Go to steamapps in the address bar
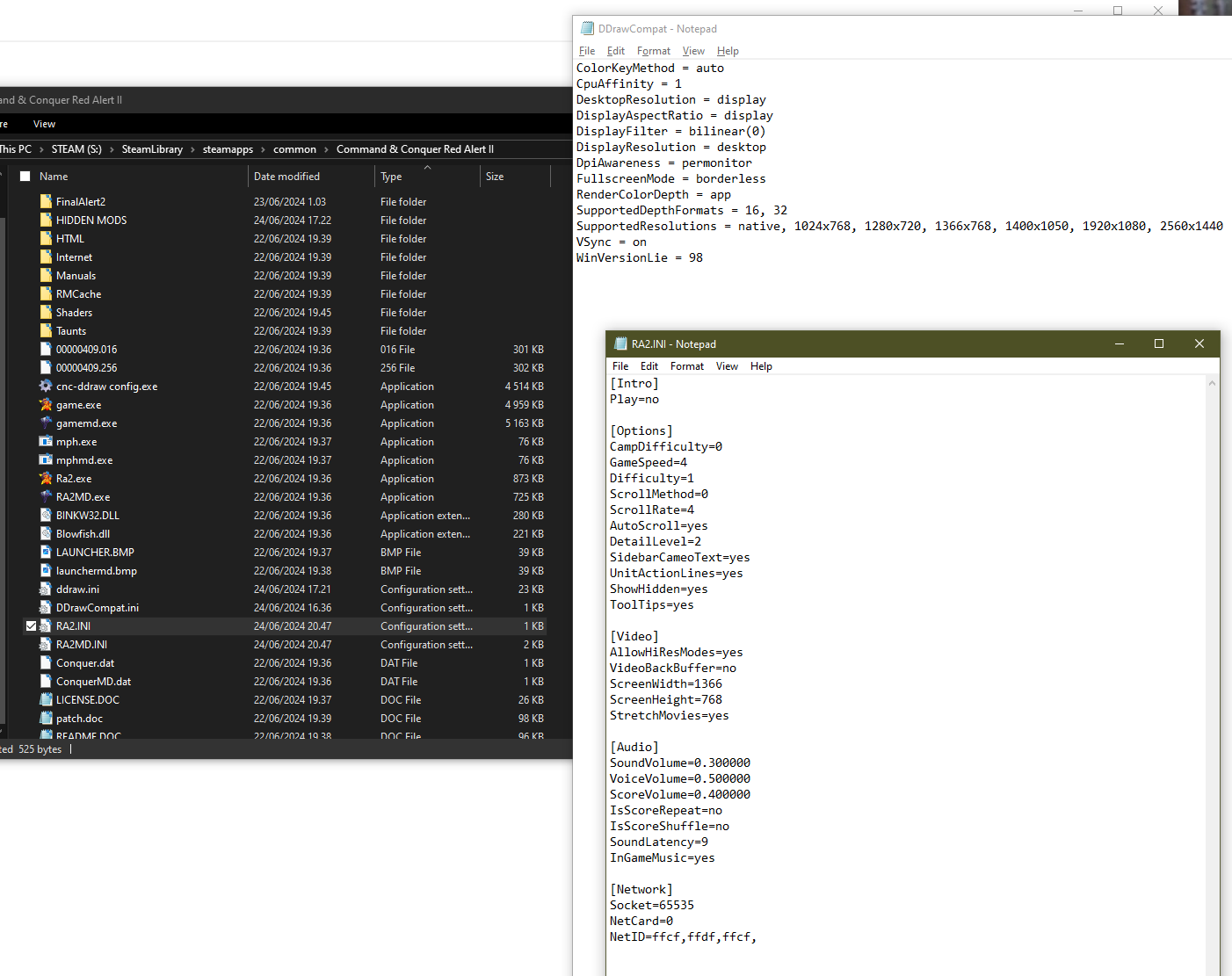This screenshot has height=976, width=1232. pos(228,149)
